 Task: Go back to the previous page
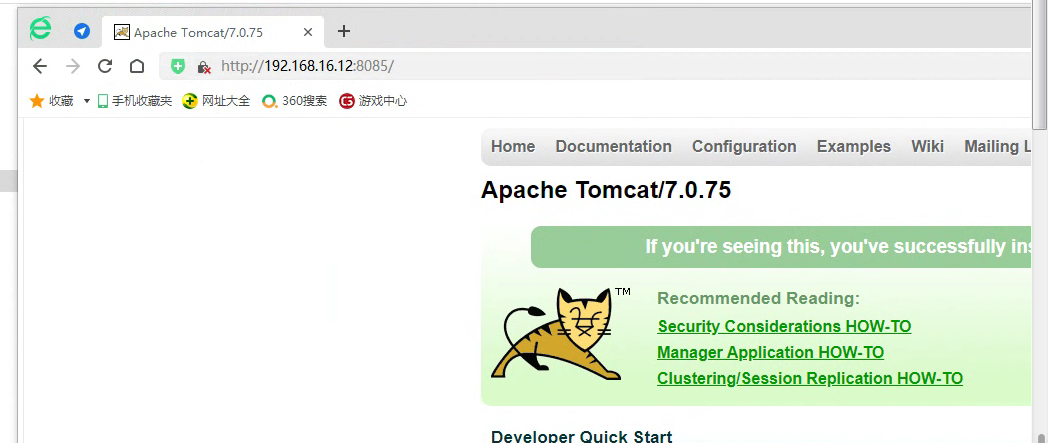[40, 65]
